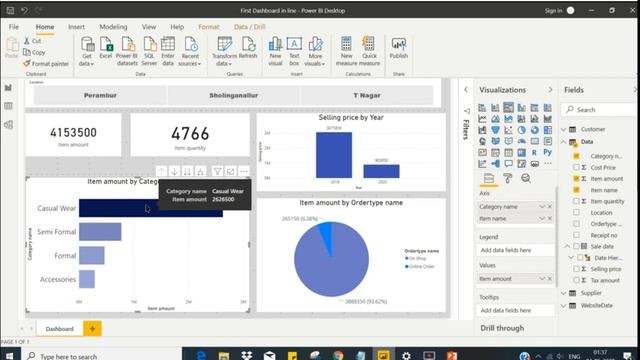Filter by T Nagar location slicer
The image size is (640, 360).
coord(367,96)
